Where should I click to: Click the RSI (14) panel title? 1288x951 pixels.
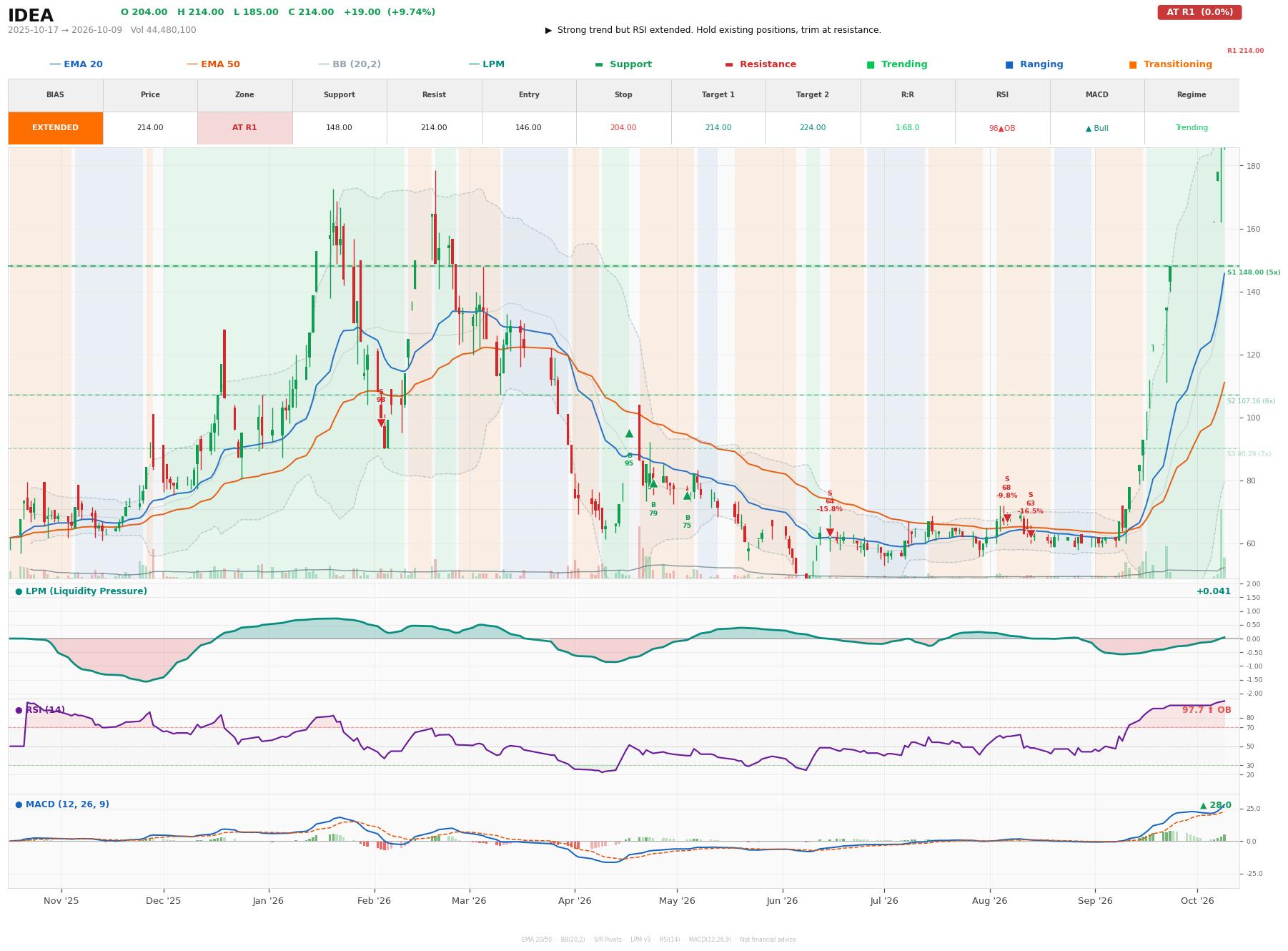(x=40, y=710)
